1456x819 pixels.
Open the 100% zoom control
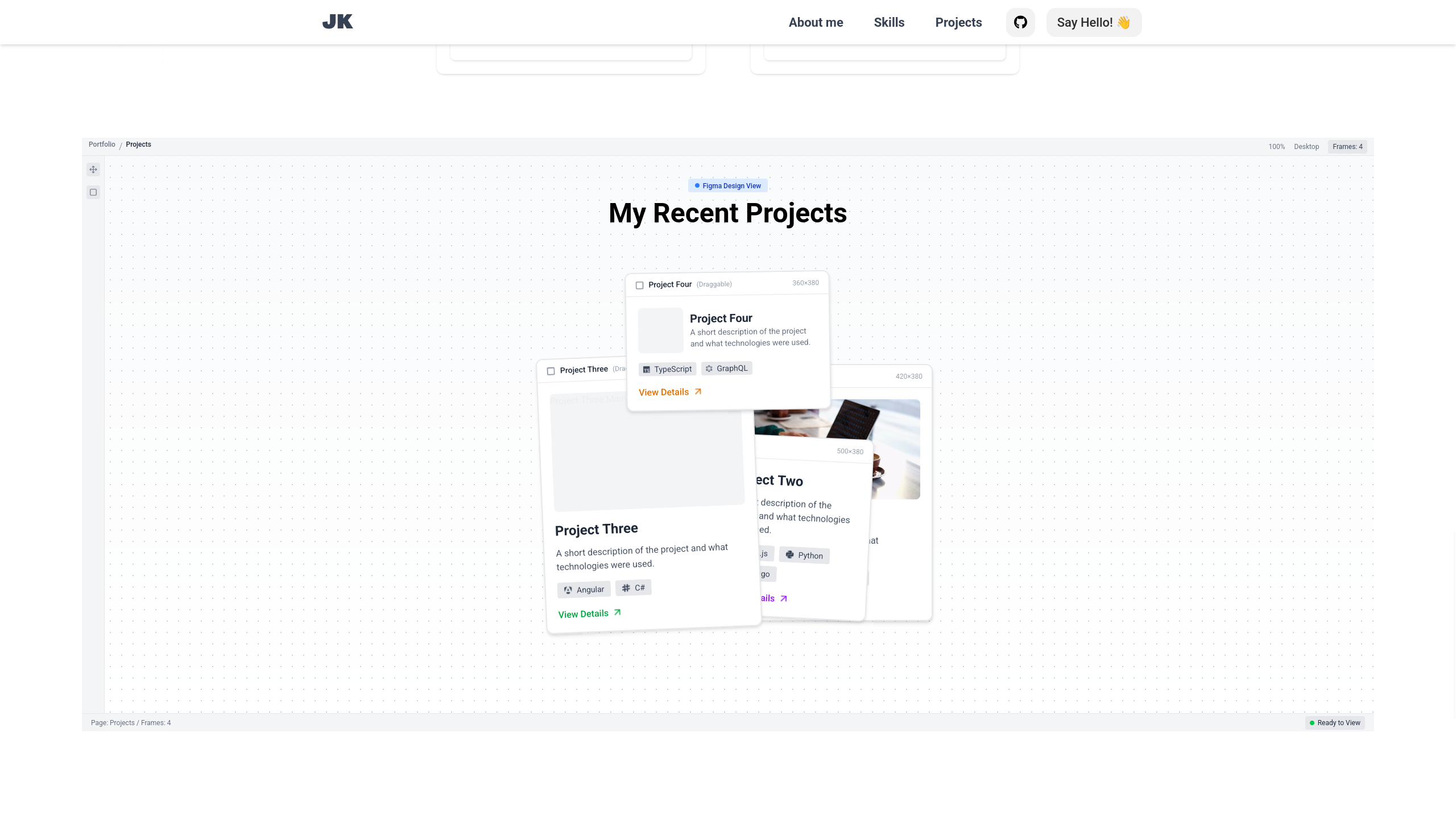1276,147
